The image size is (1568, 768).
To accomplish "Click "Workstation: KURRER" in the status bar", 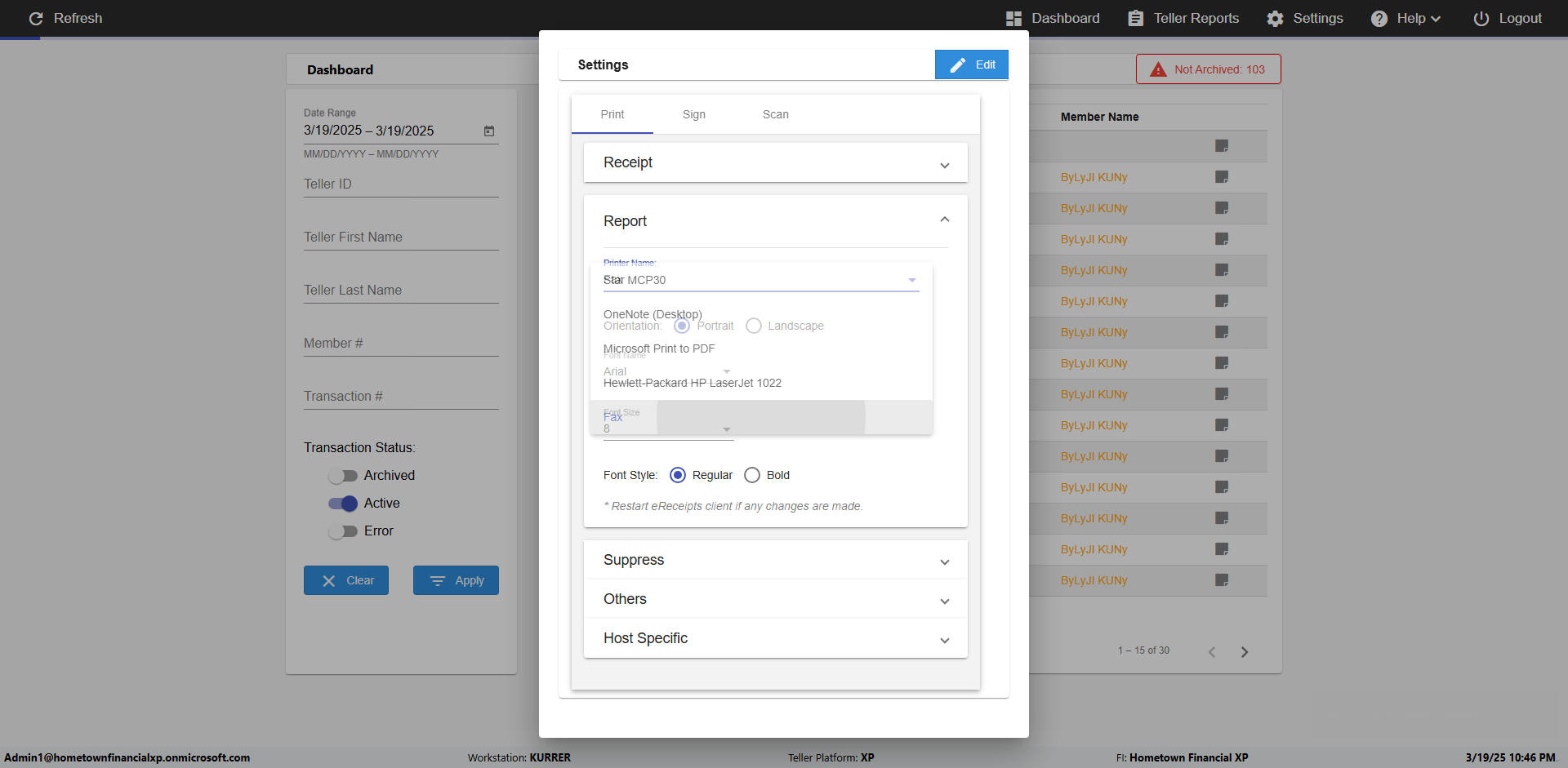I will [519, 757].
